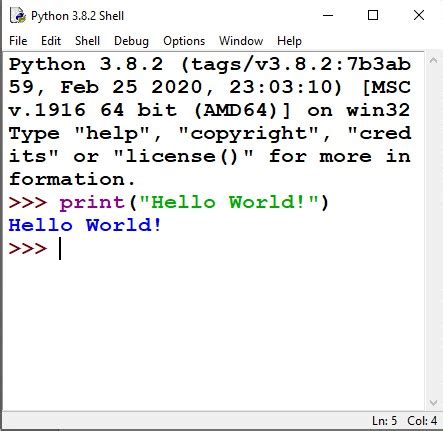Click the "formation." text line
The width and height of the screenshot is (443, 431).
point(72,179)
